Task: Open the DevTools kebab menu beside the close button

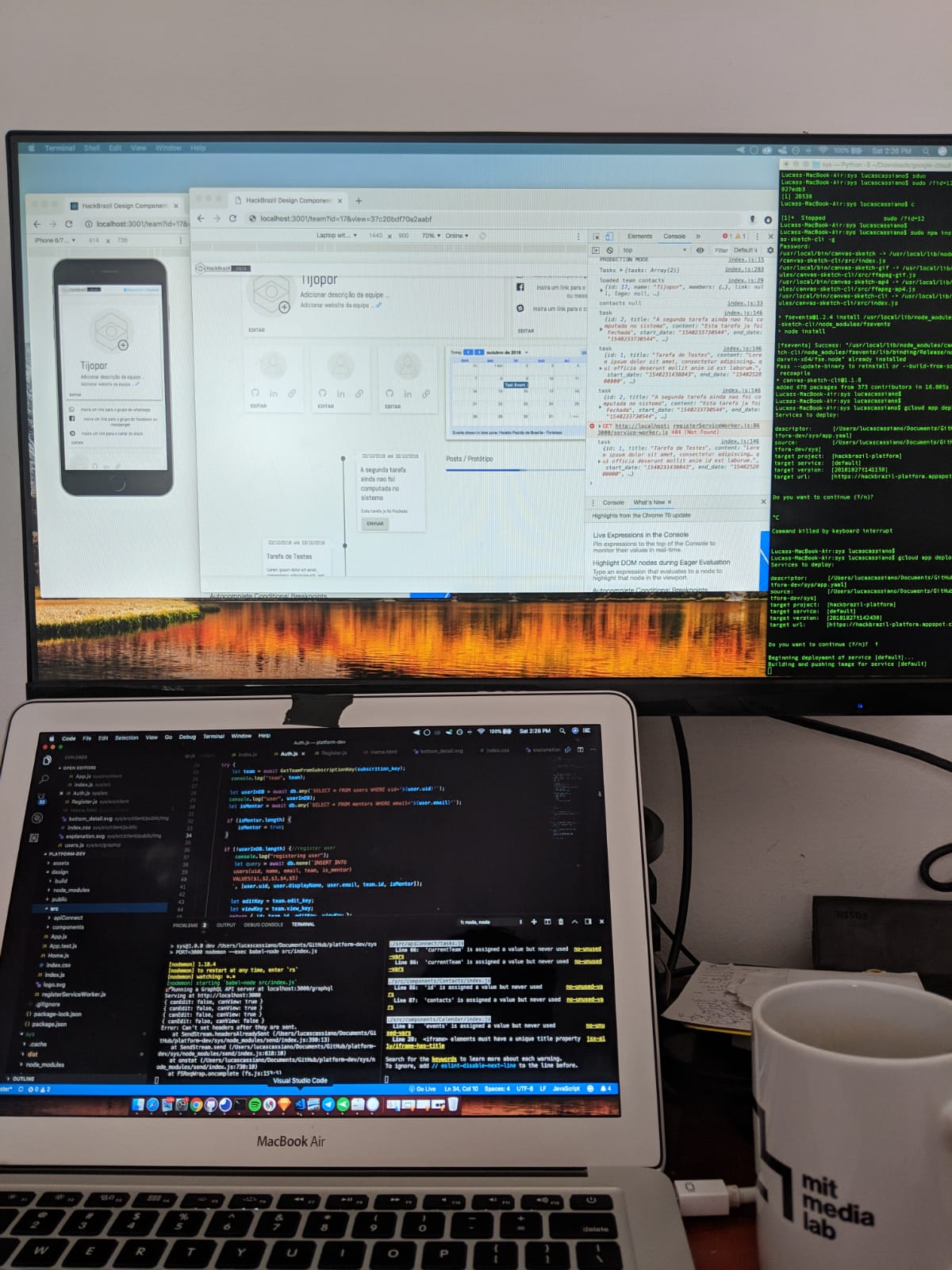Action: coord(758,237)
